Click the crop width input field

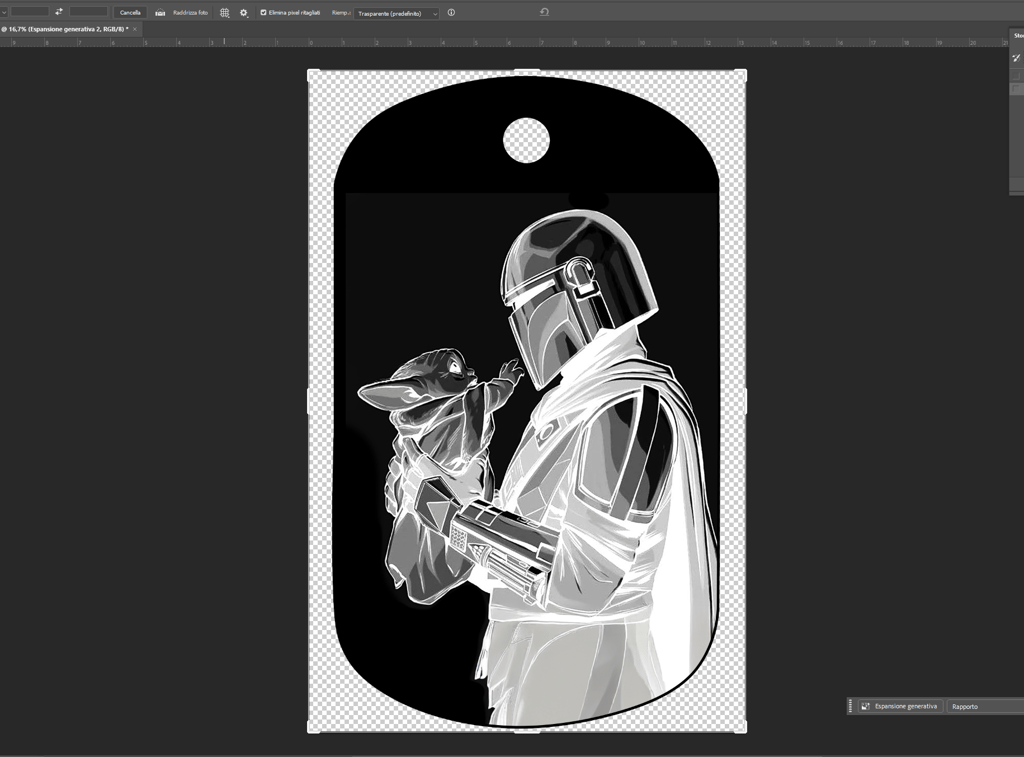(x=30, y=12)
